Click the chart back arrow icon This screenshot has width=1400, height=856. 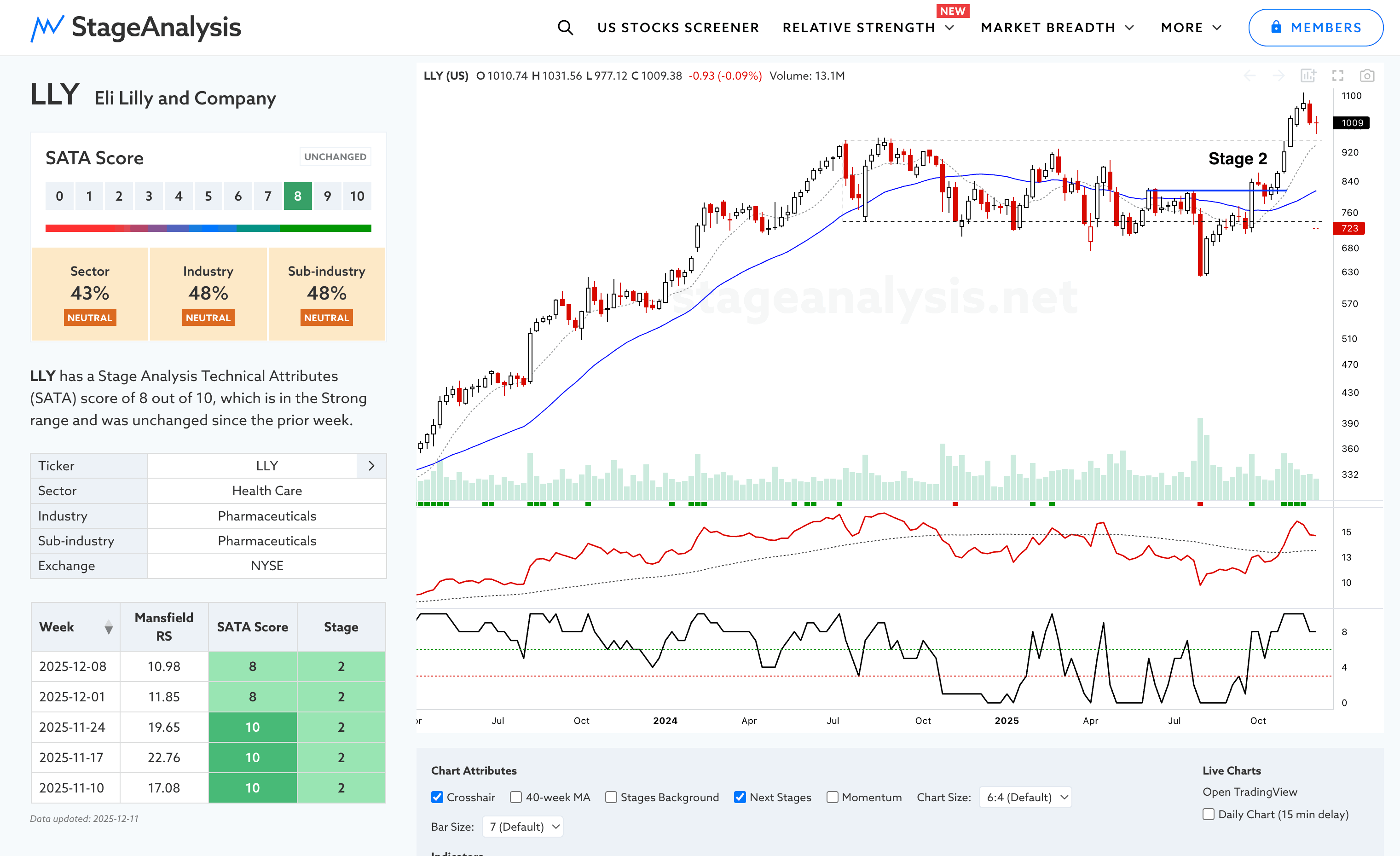1250,75
